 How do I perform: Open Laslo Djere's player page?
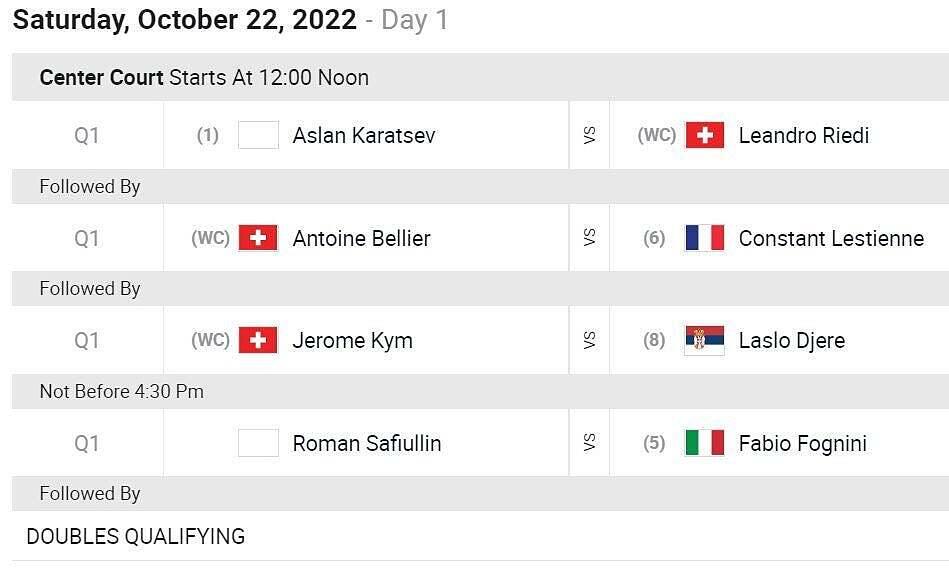coord(792,341)
